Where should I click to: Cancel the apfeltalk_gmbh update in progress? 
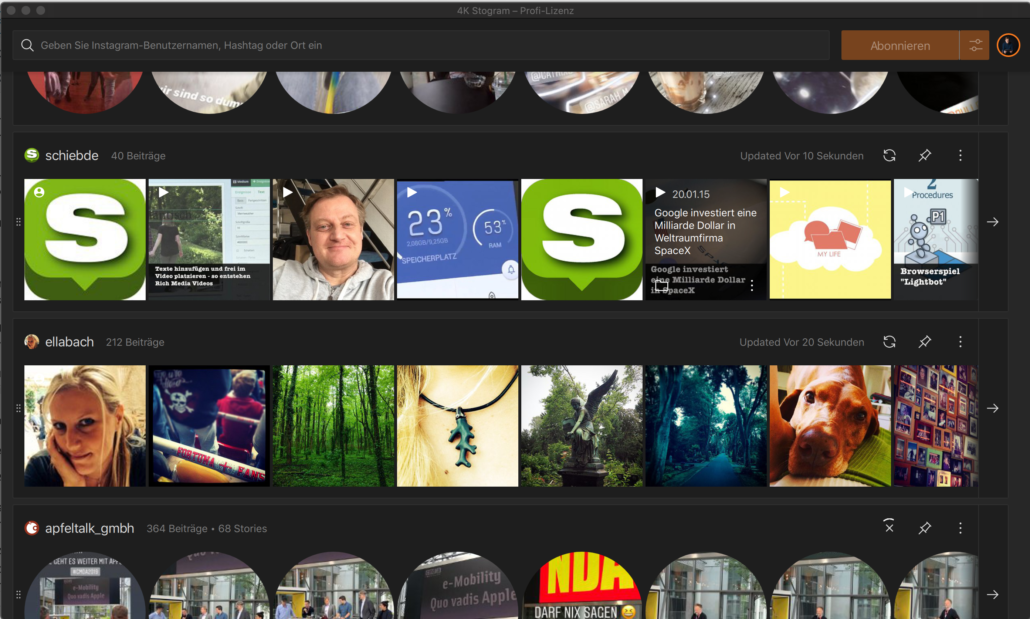(889, 527)
